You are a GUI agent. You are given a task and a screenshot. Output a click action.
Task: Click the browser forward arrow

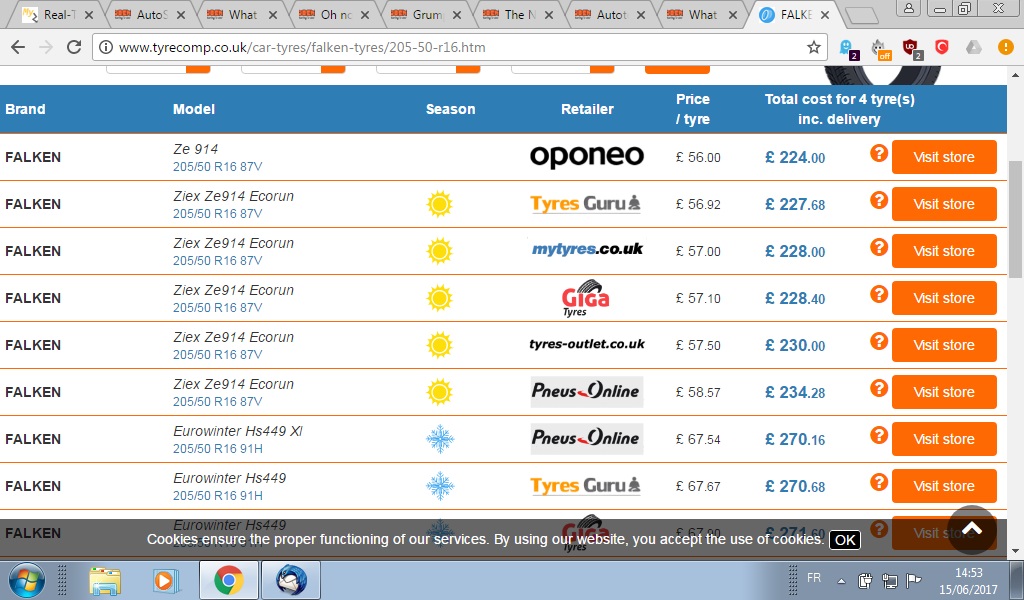click(46, 47)
